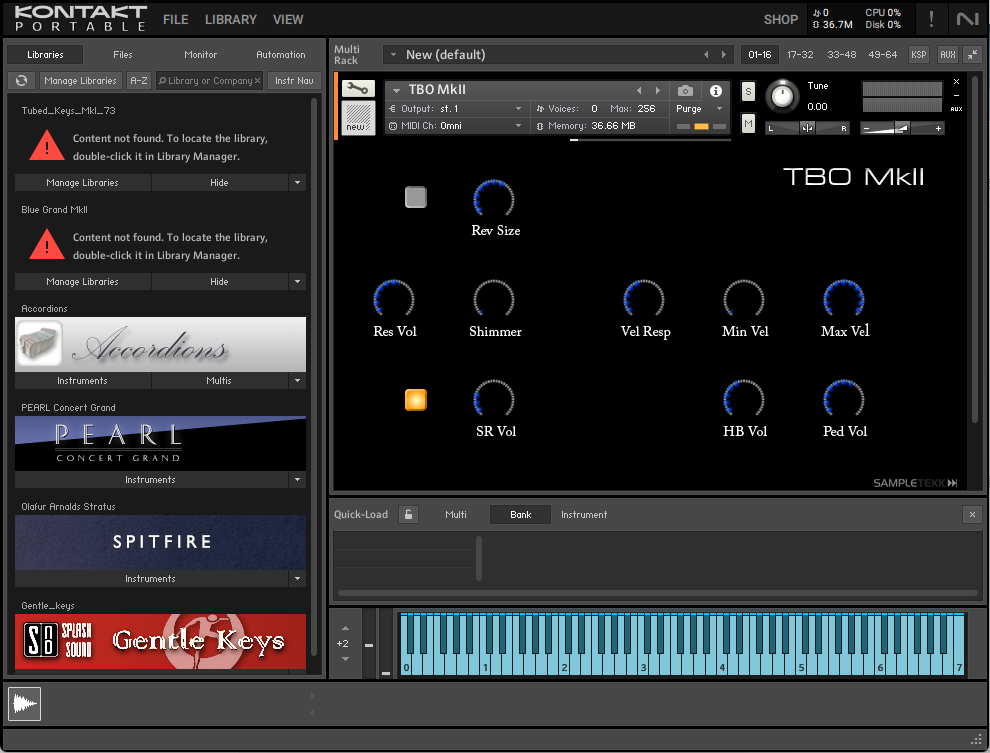Switch to the Monitor tab
Image resolution: width=990 pixels, height=753 pixels.
[x=199, y=54]
